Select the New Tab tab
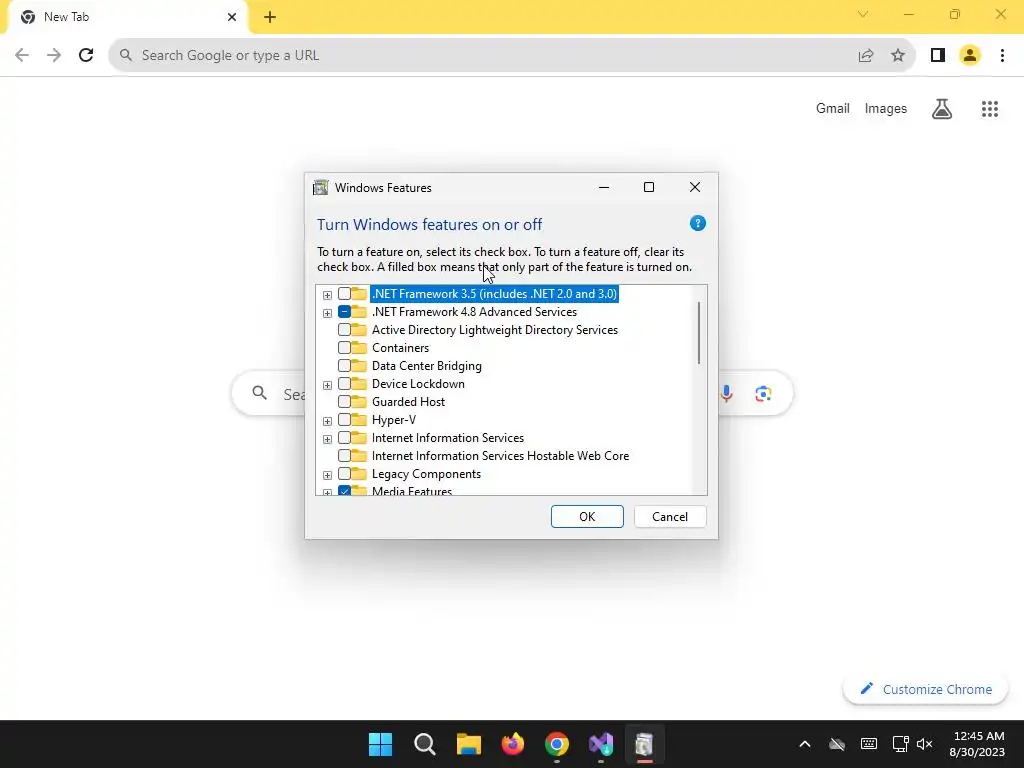This screenshot has height=768, width=1024. coord(127,18)
